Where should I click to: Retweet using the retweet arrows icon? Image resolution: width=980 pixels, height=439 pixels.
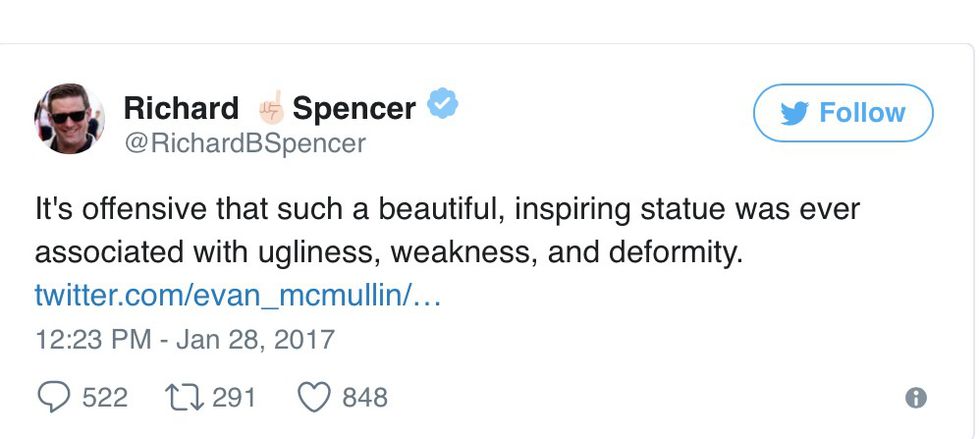(183, 397)
